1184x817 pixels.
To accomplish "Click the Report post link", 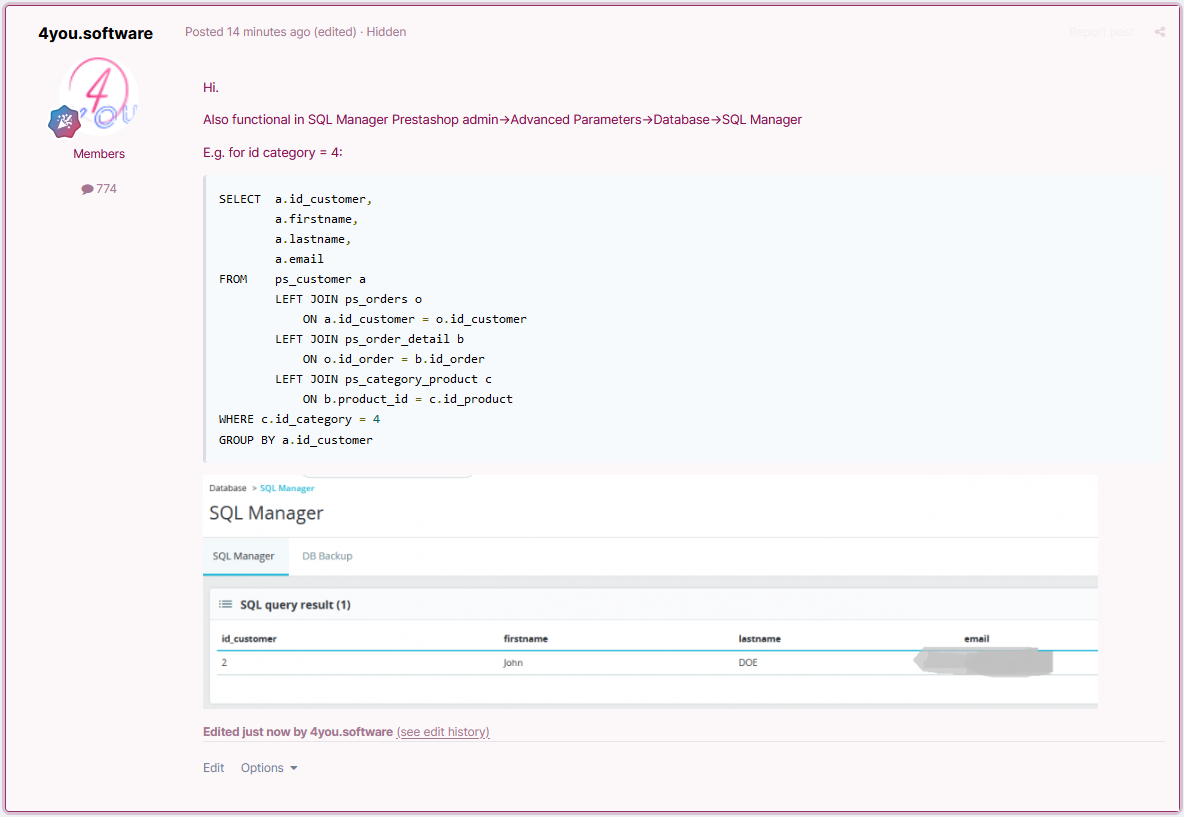I will pos(1102,32).
